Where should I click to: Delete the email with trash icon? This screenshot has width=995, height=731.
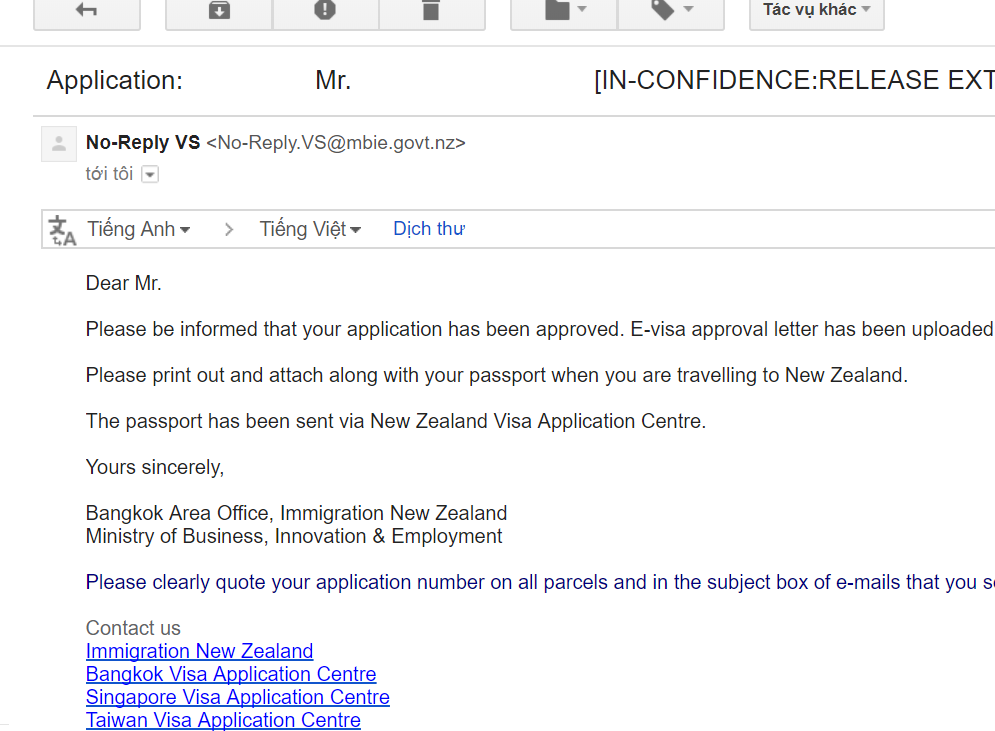(432, 11)
